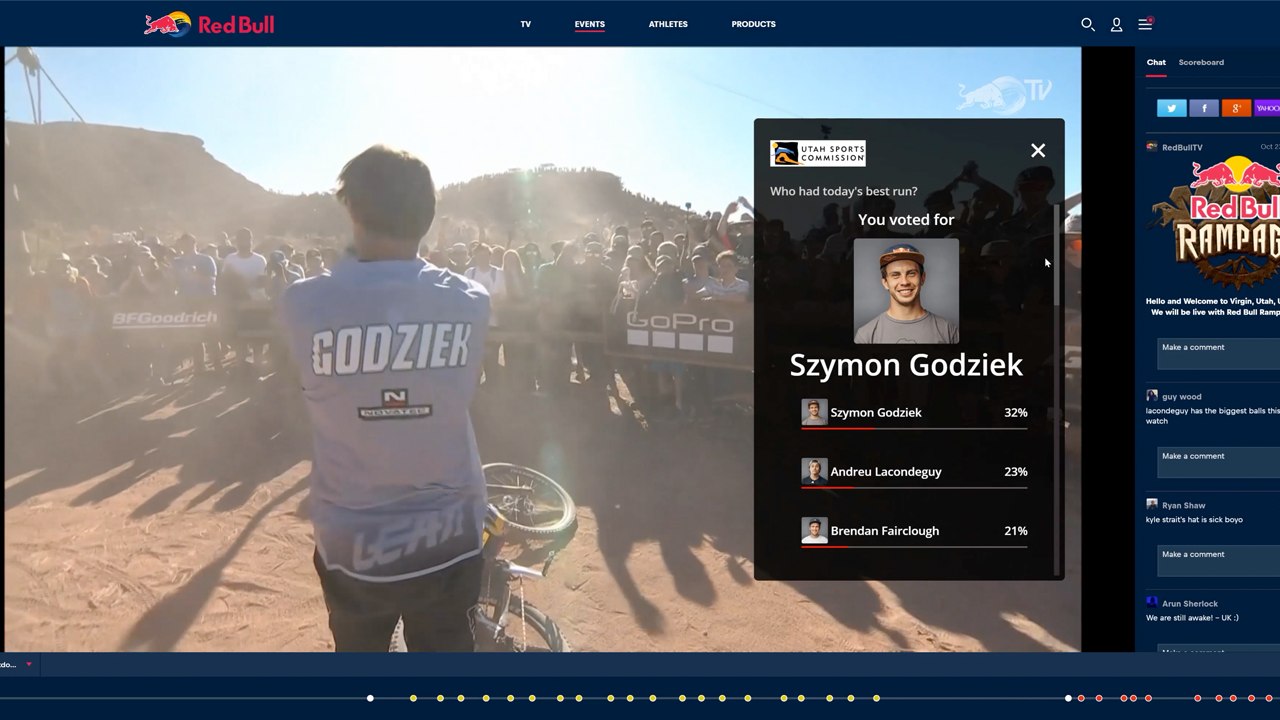The image size is (1280, 720).
Task: Switch to the Scoreboard tab
Action: pyautogui.click(x=1201, y=62)
